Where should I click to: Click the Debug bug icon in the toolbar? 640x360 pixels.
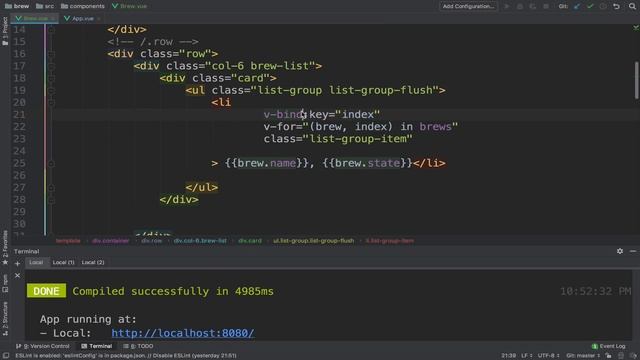[520, 6]
